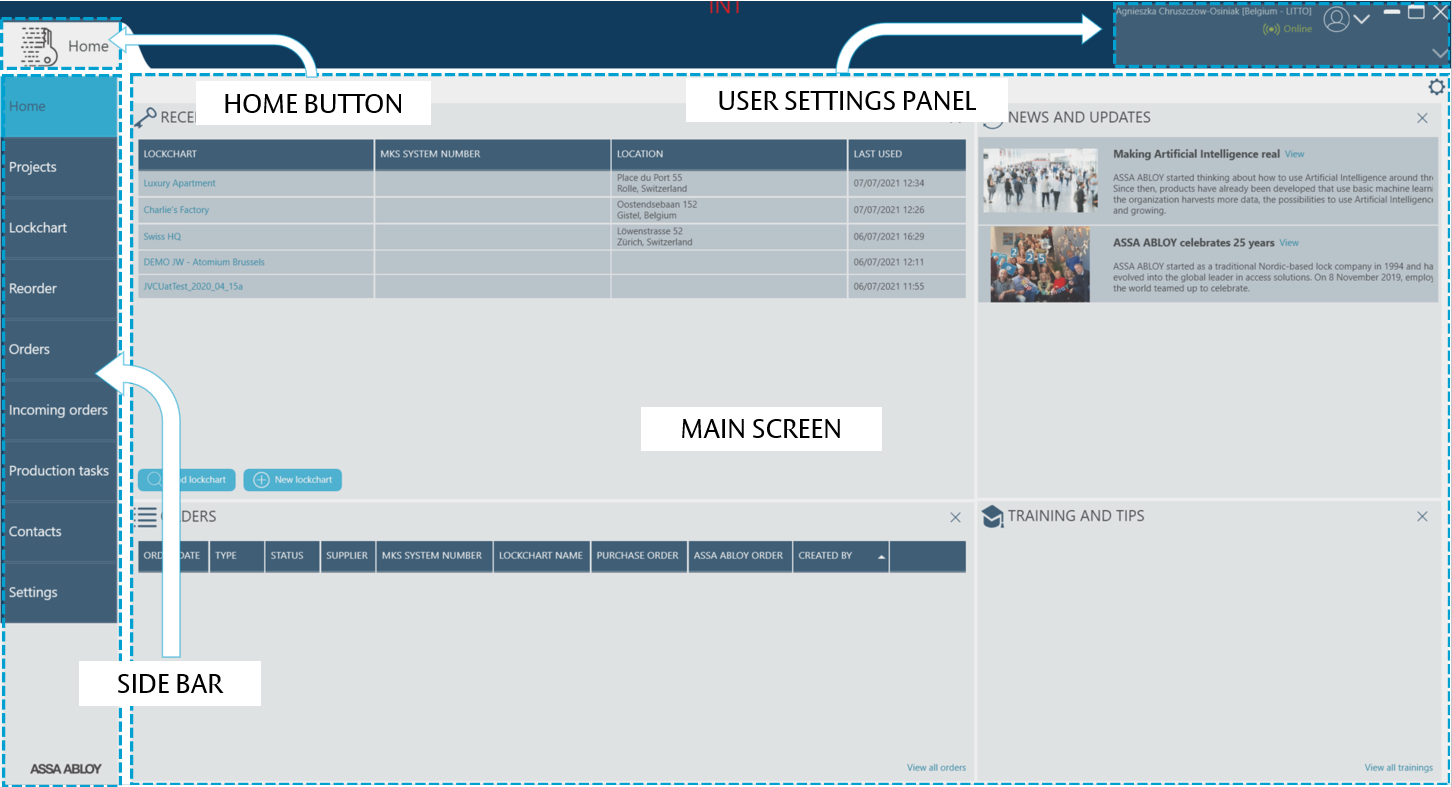Screen dimensions: 1452x787
Task: Click the Orders panel list icon
Action: coord(147,516)
